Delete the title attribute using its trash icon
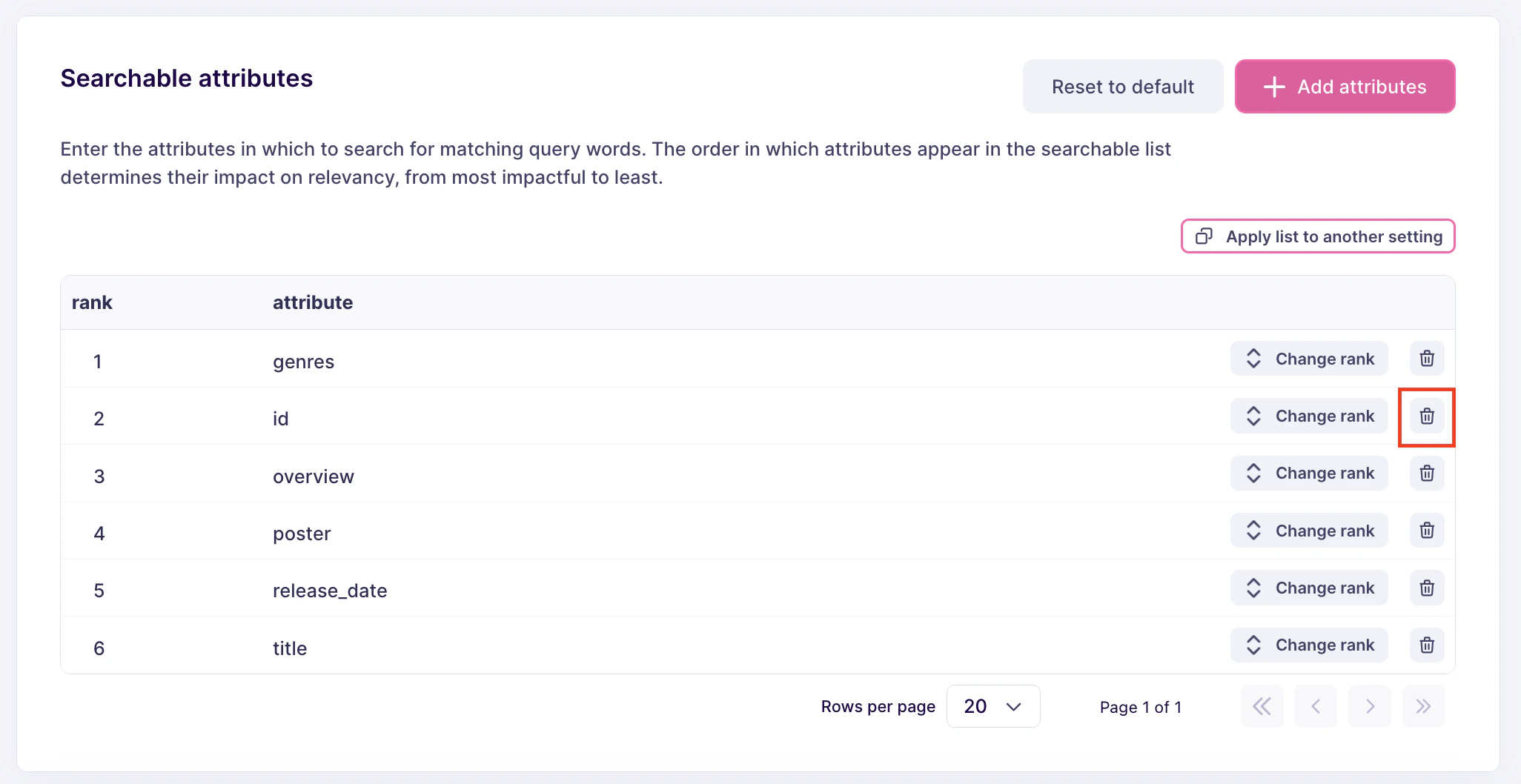This screenshot has height=784, width=1521. (1426, 645)
